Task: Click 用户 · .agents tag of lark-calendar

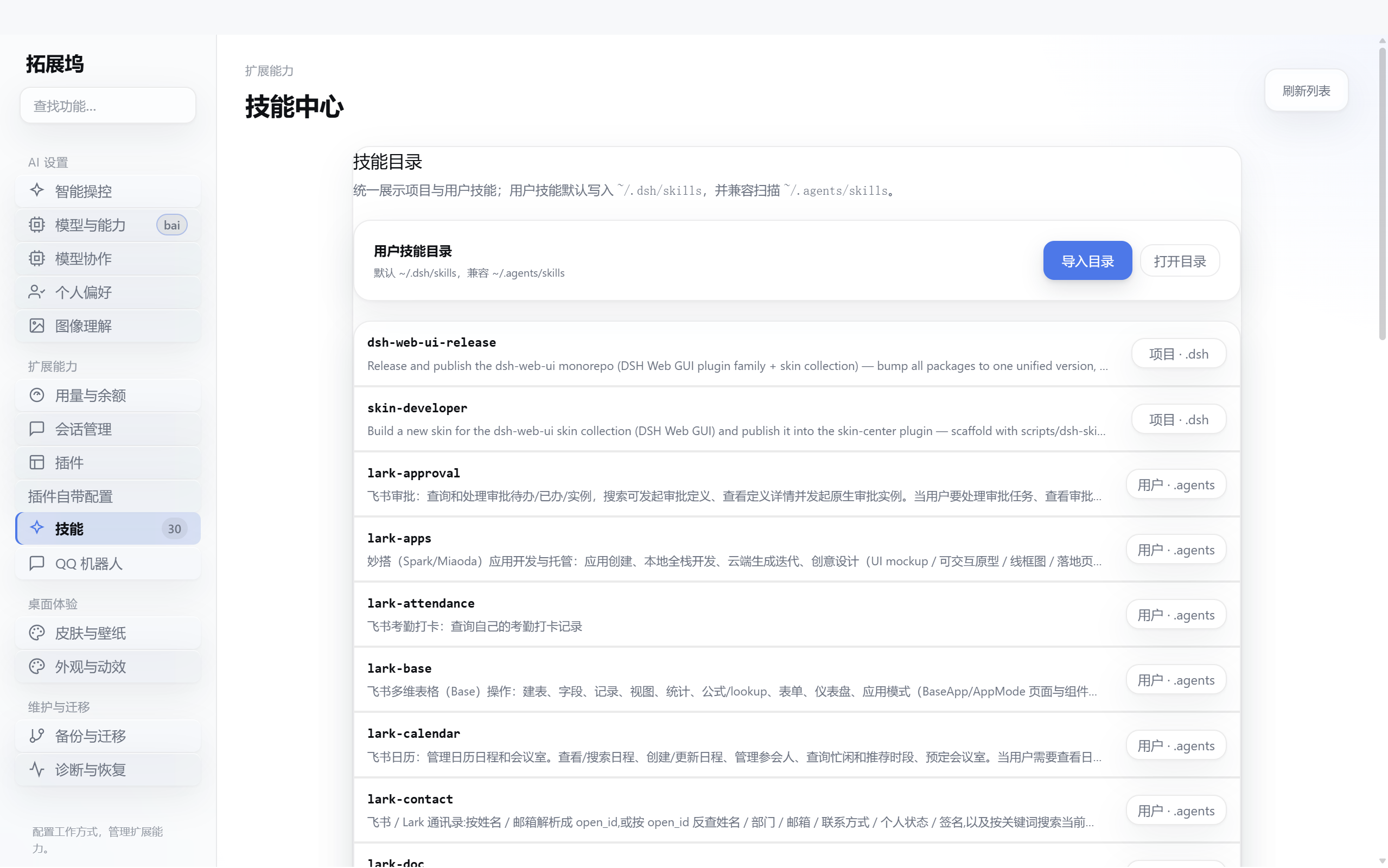Action: point(1176,745)
